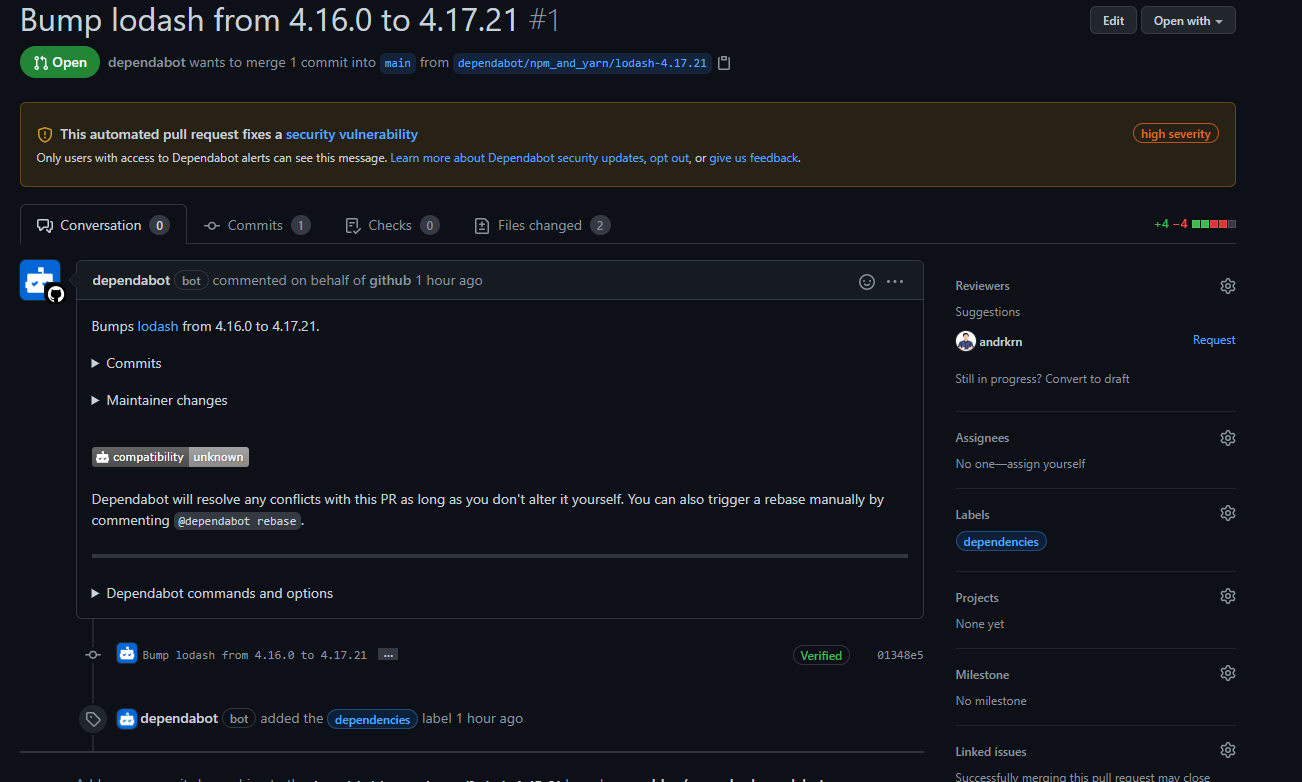Switch to the Commits tab
The image size is (1302, 782).
[x=256, y=225]
